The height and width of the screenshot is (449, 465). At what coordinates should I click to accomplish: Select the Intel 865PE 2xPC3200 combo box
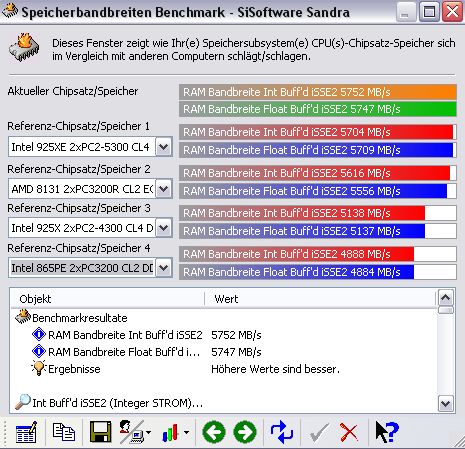(x=90, y=268)
